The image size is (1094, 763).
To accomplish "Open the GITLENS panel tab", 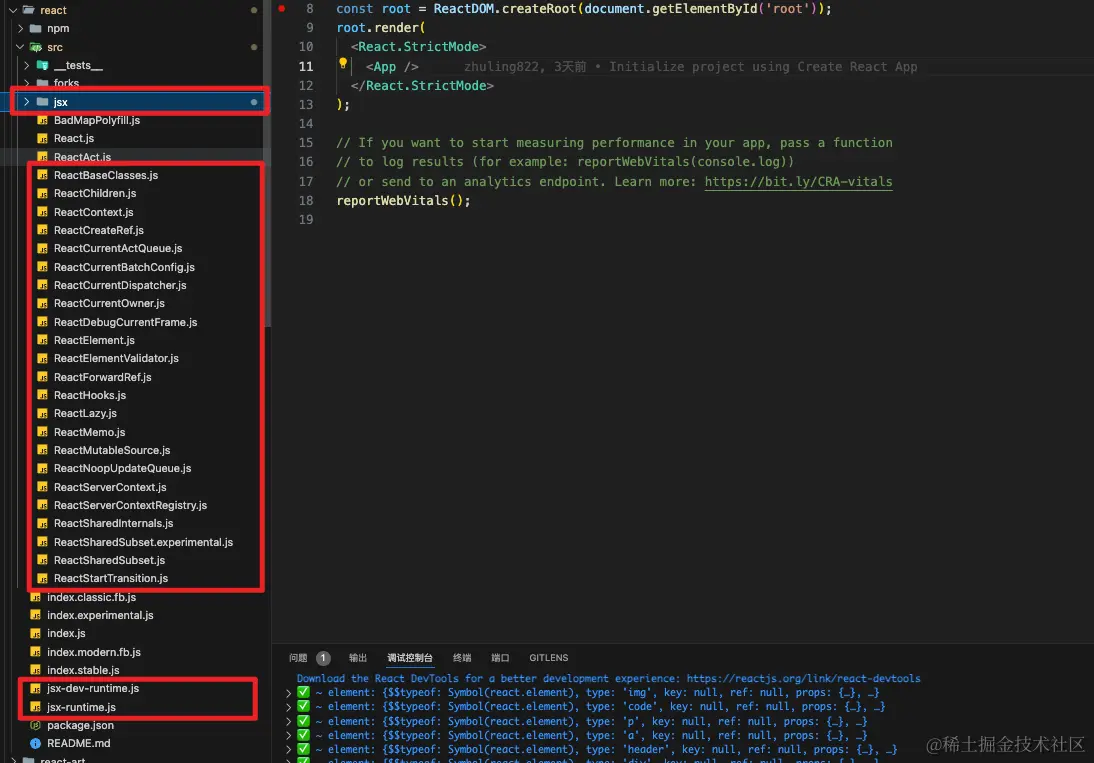I will (x=548, y=658).
